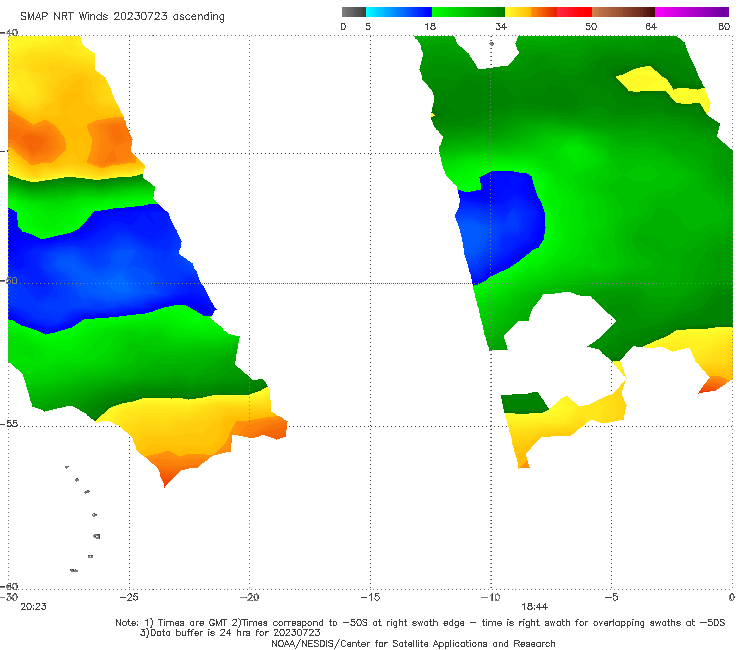Click the longitude label '-10'

point(490,597)
